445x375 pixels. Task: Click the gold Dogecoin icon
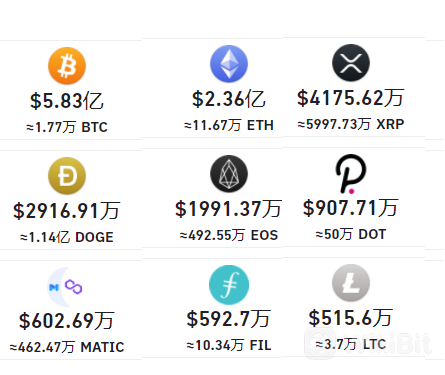pos(67,176)
